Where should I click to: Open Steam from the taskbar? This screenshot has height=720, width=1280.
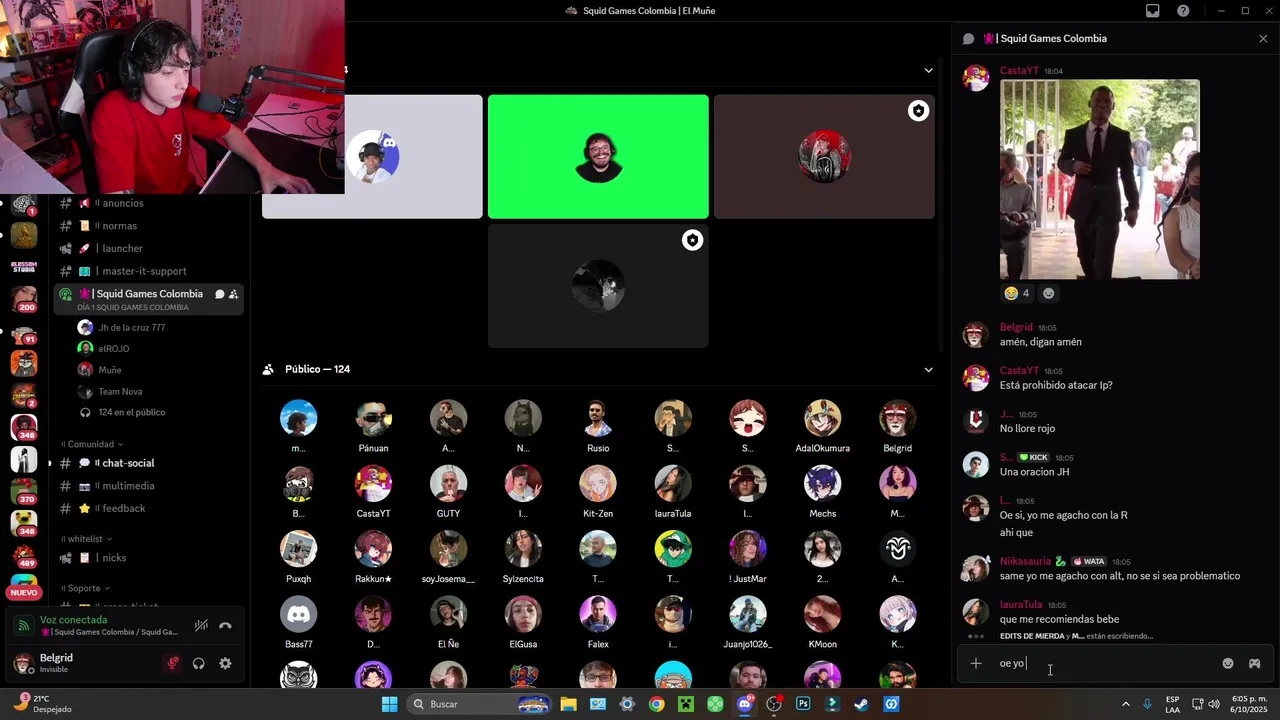tap(861, 704)
